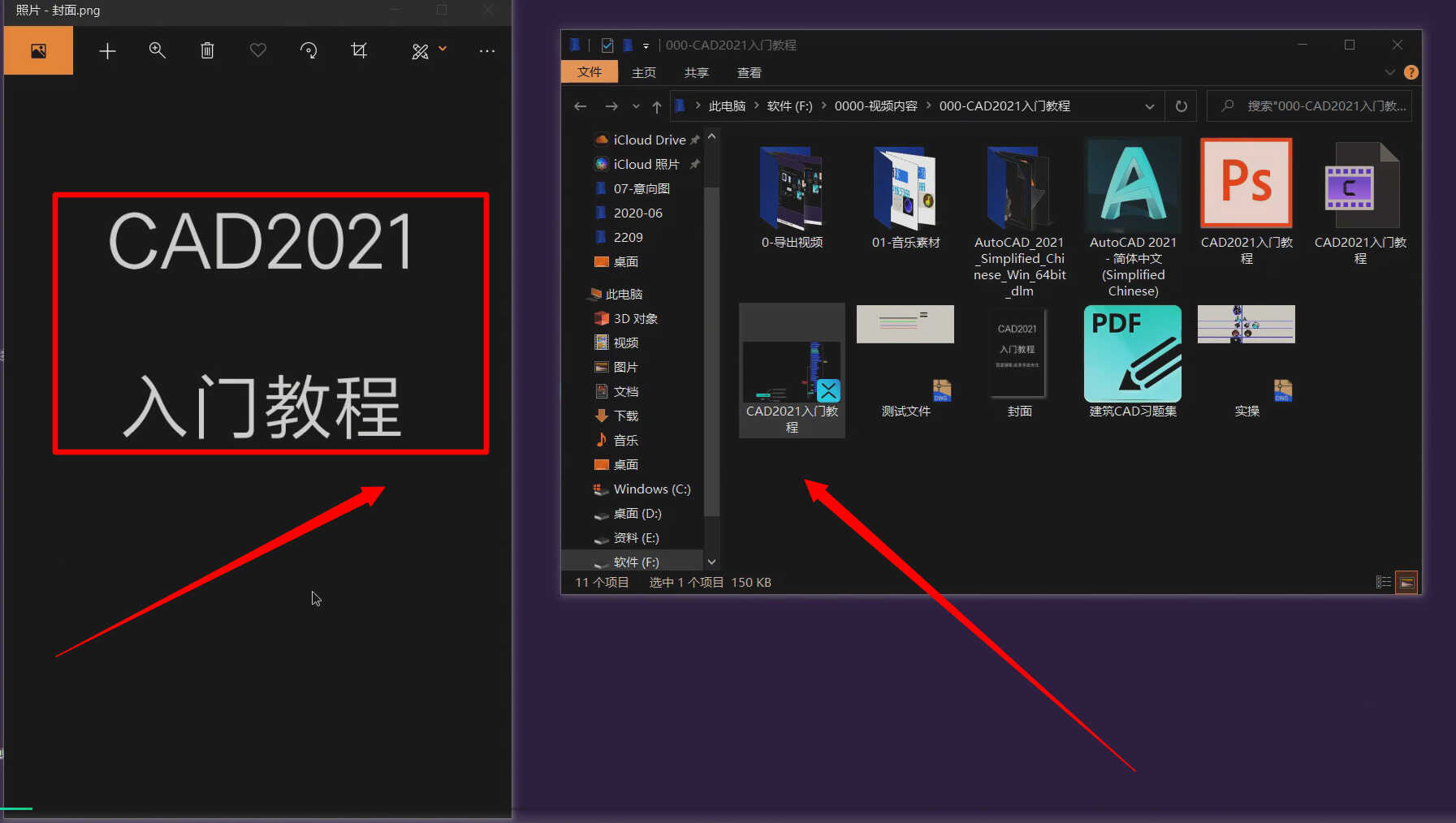Go back in File Explorer
This screenshot has width=1456, height=823.
pos(580,106)
